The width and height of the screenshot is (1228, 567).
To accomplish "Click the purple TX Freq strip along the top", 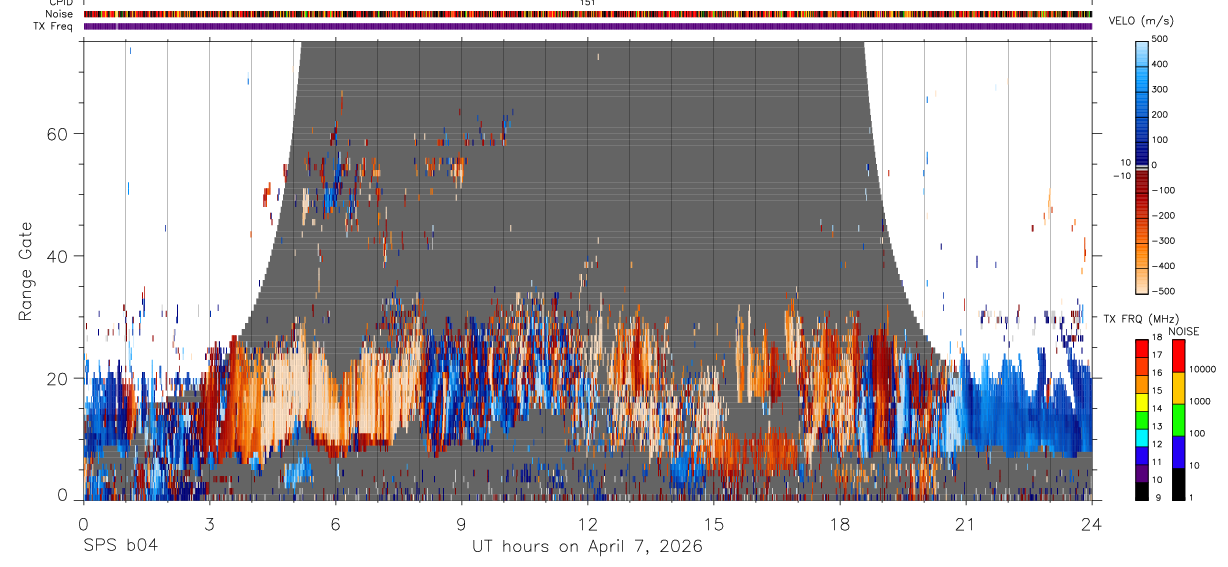I will click(x=588, y=26).
